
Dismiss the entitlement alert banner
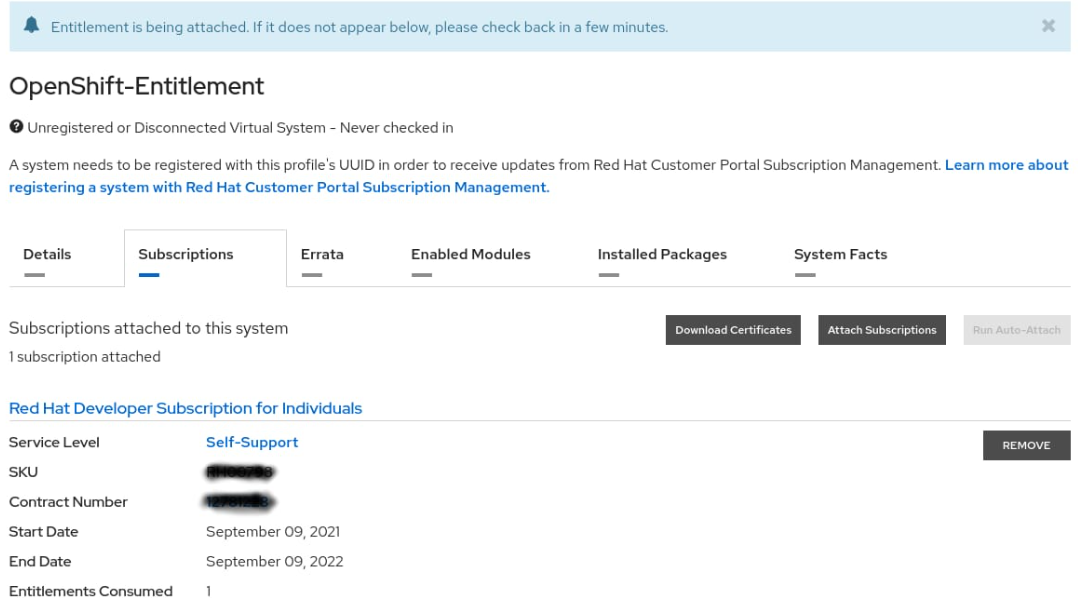click(1048, 26)
